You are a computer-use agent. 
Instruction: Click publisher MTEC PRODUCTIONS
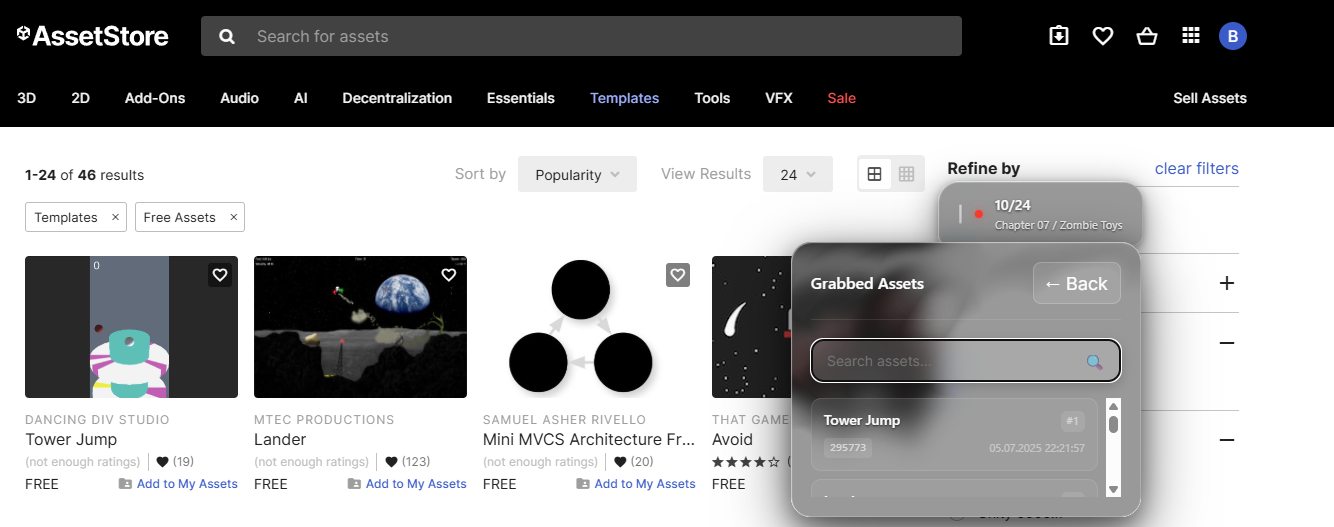pos(324,420)
